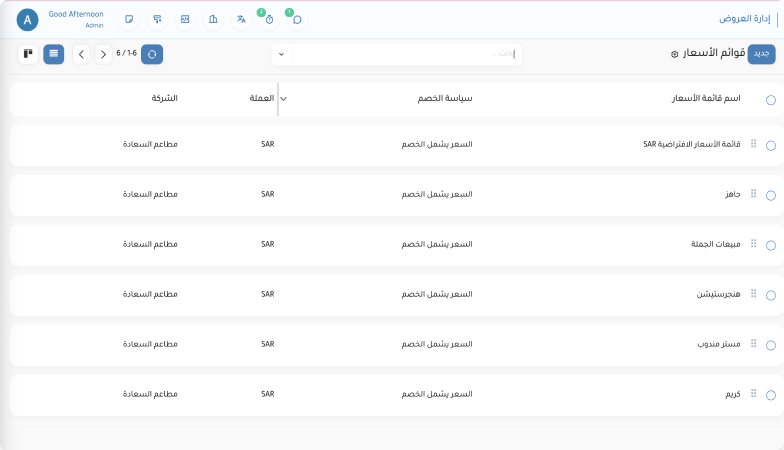Open the conversations chat bubble icon

296,20
